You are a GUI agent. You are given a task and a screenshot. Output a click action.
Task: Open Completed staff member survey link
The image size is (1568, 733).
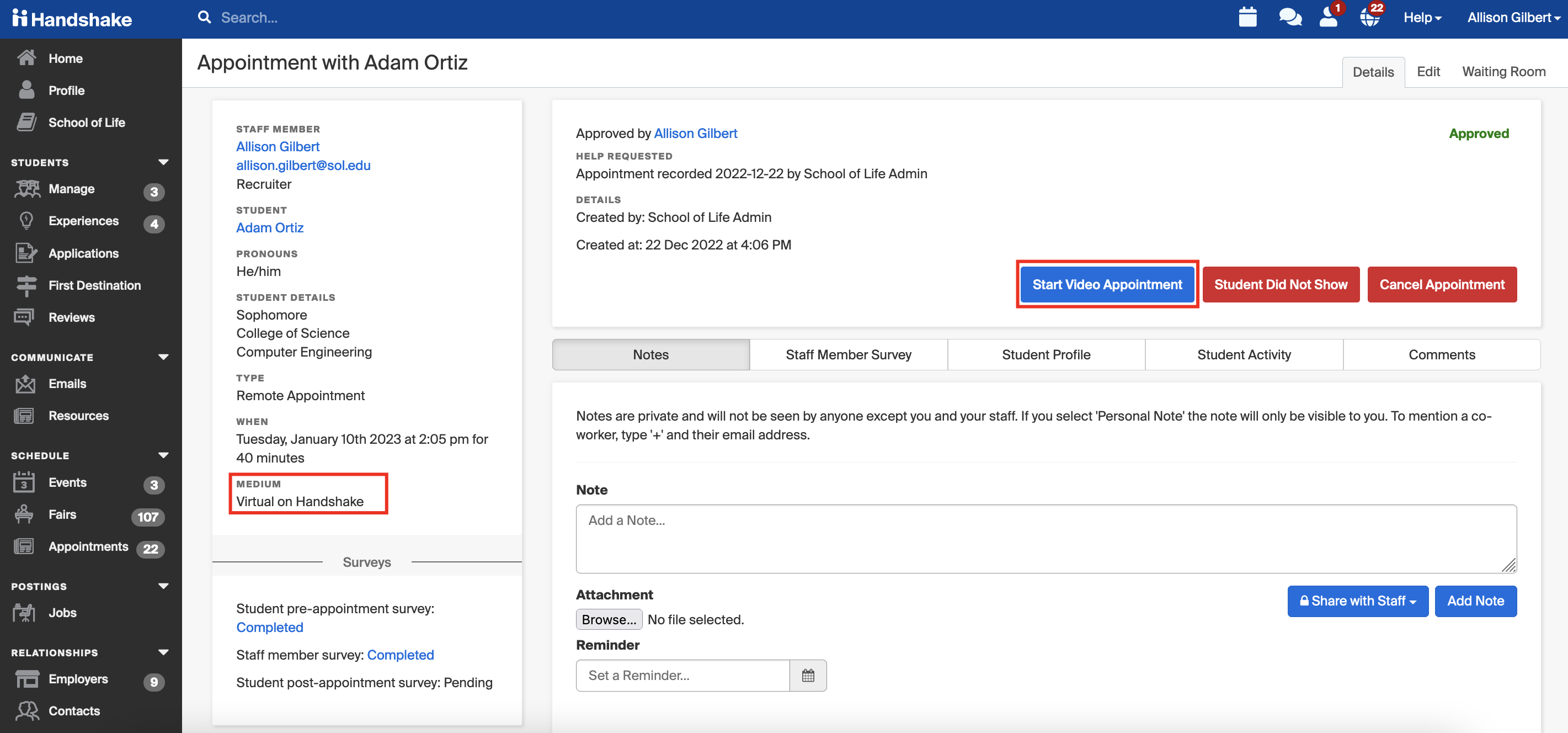pyautogui.click(x=401, y=655)
